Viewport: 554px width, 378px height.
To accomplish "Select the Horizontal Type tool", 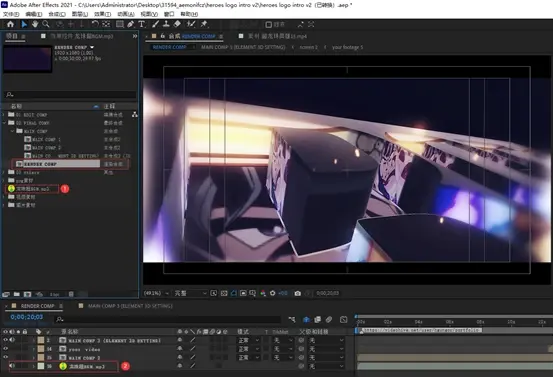I will click(x=142, y=24).
